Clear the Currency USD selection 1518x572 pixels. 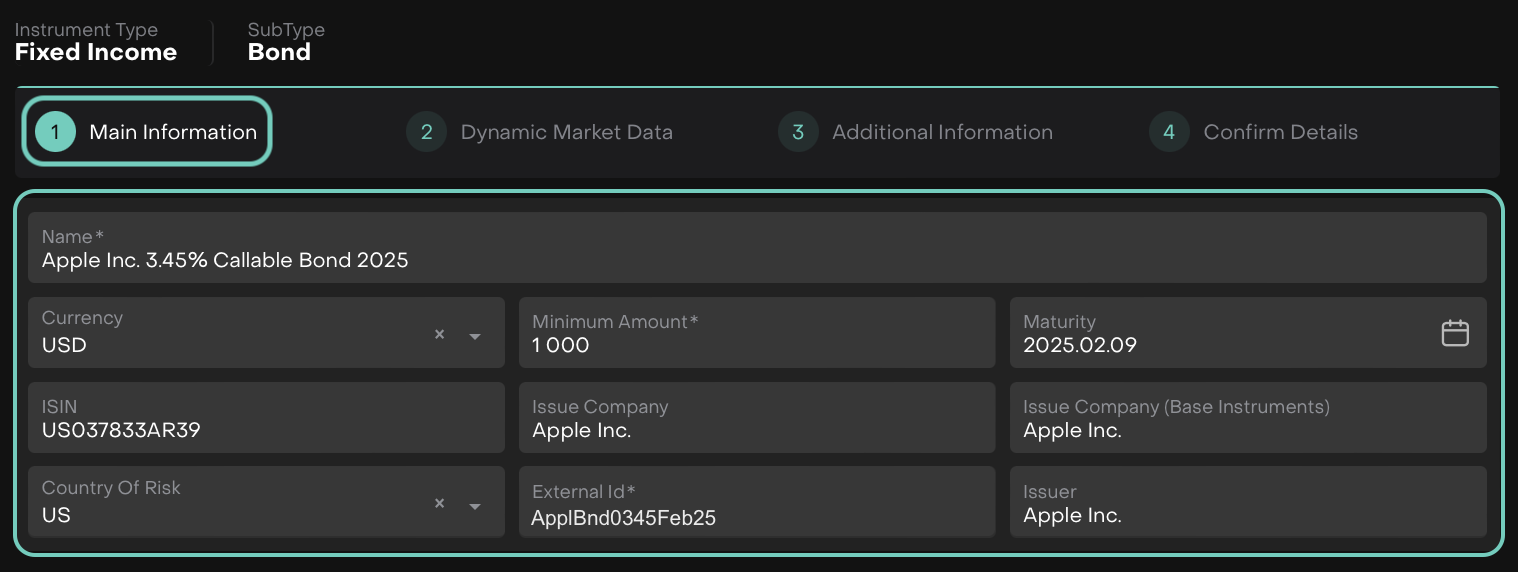pyautogui.click(x=439, y=335)
